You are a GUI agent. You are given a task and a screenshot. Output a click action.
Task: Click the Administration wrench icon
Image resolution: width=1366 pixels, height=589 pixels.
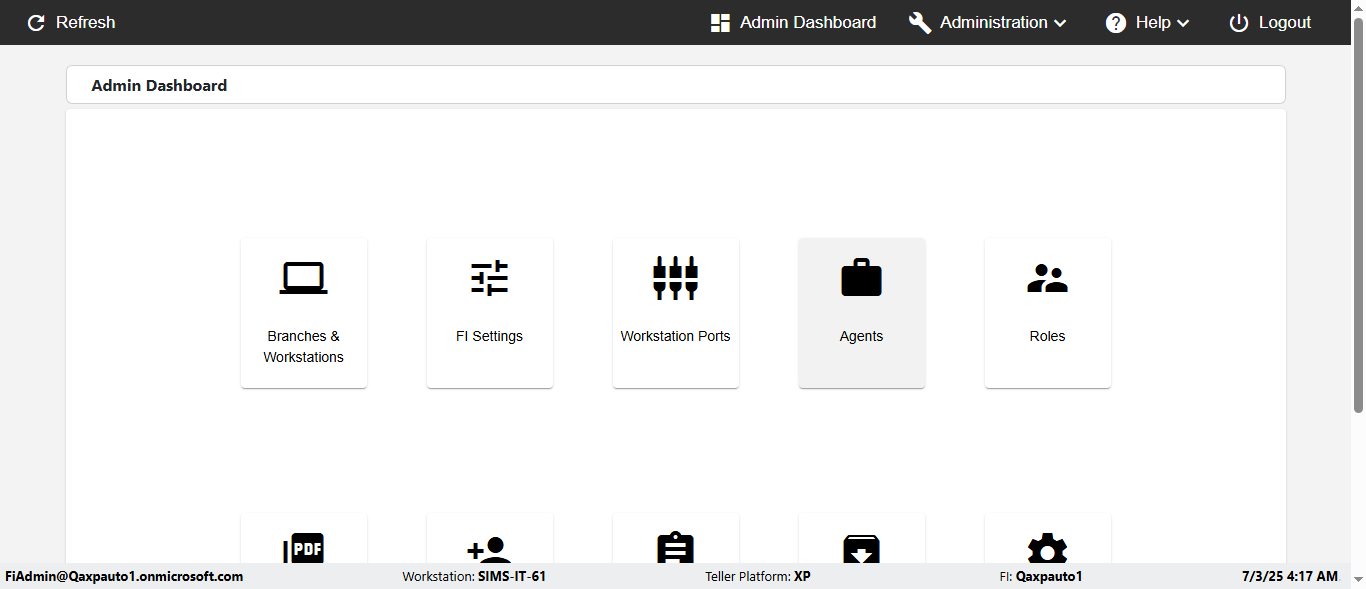(920, 23)
